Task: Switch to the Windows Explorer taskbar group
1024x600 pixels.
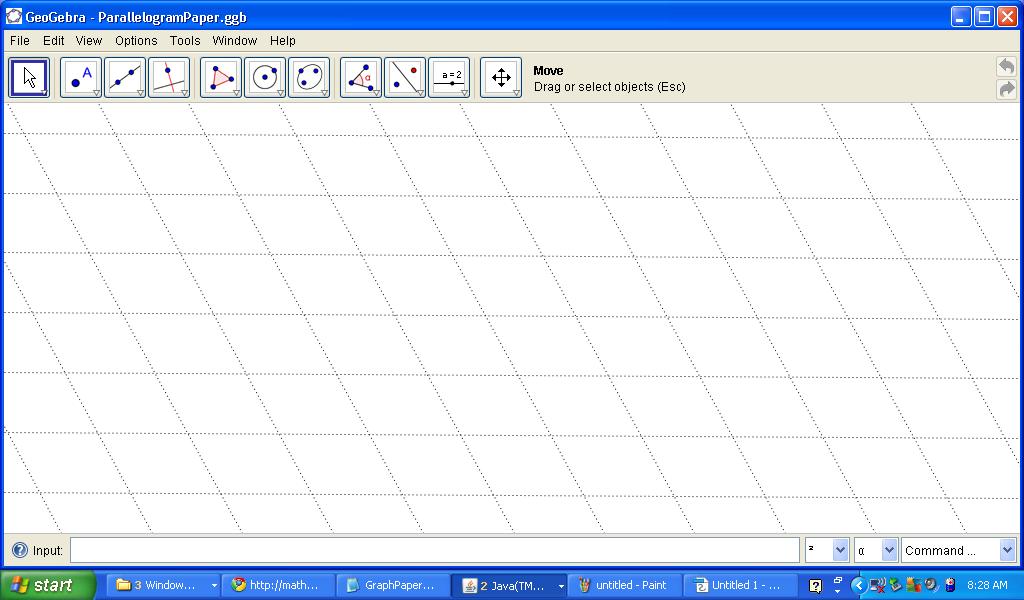Action: (163, 585)
